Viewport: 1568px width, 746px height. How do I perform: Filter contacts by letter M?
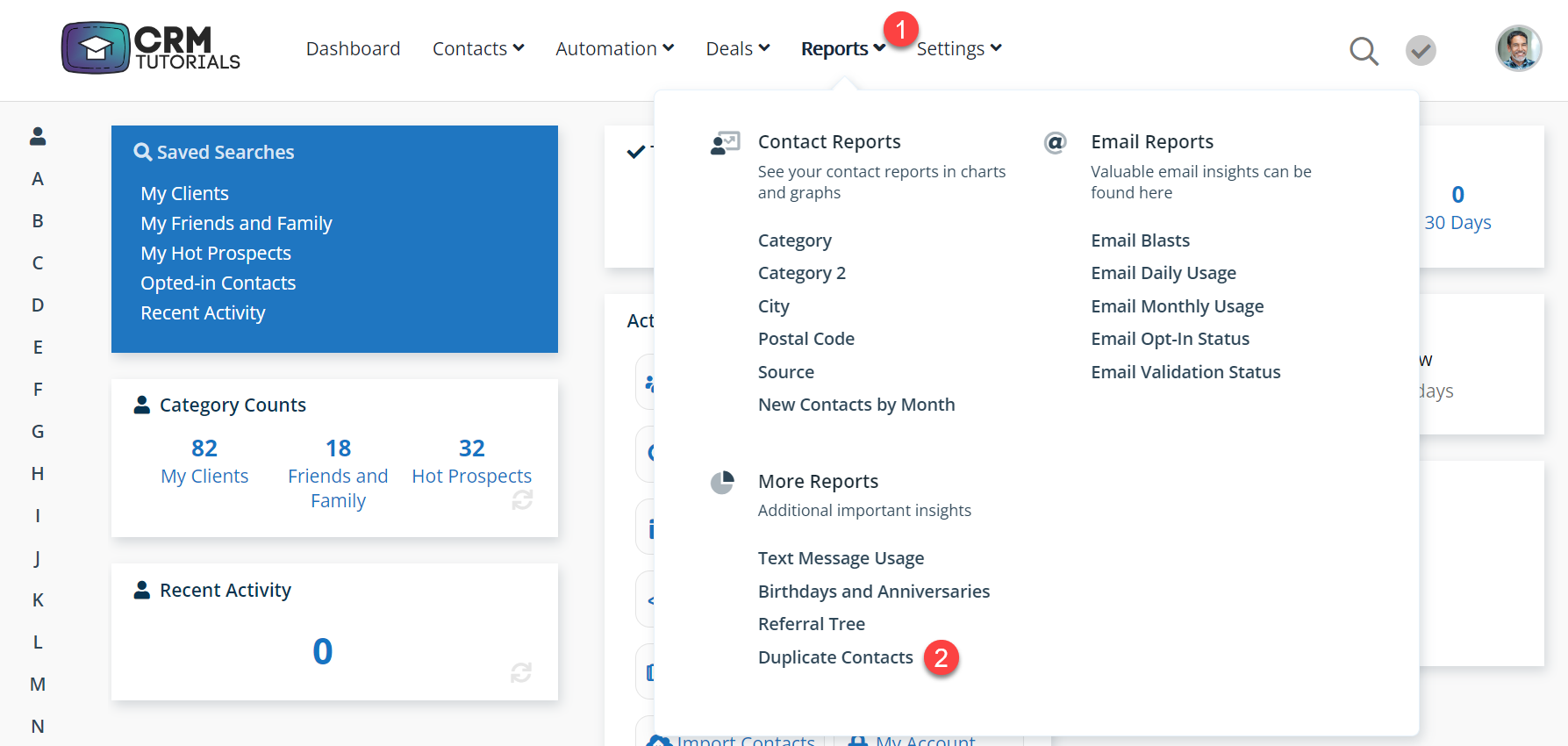pos(38,685)
